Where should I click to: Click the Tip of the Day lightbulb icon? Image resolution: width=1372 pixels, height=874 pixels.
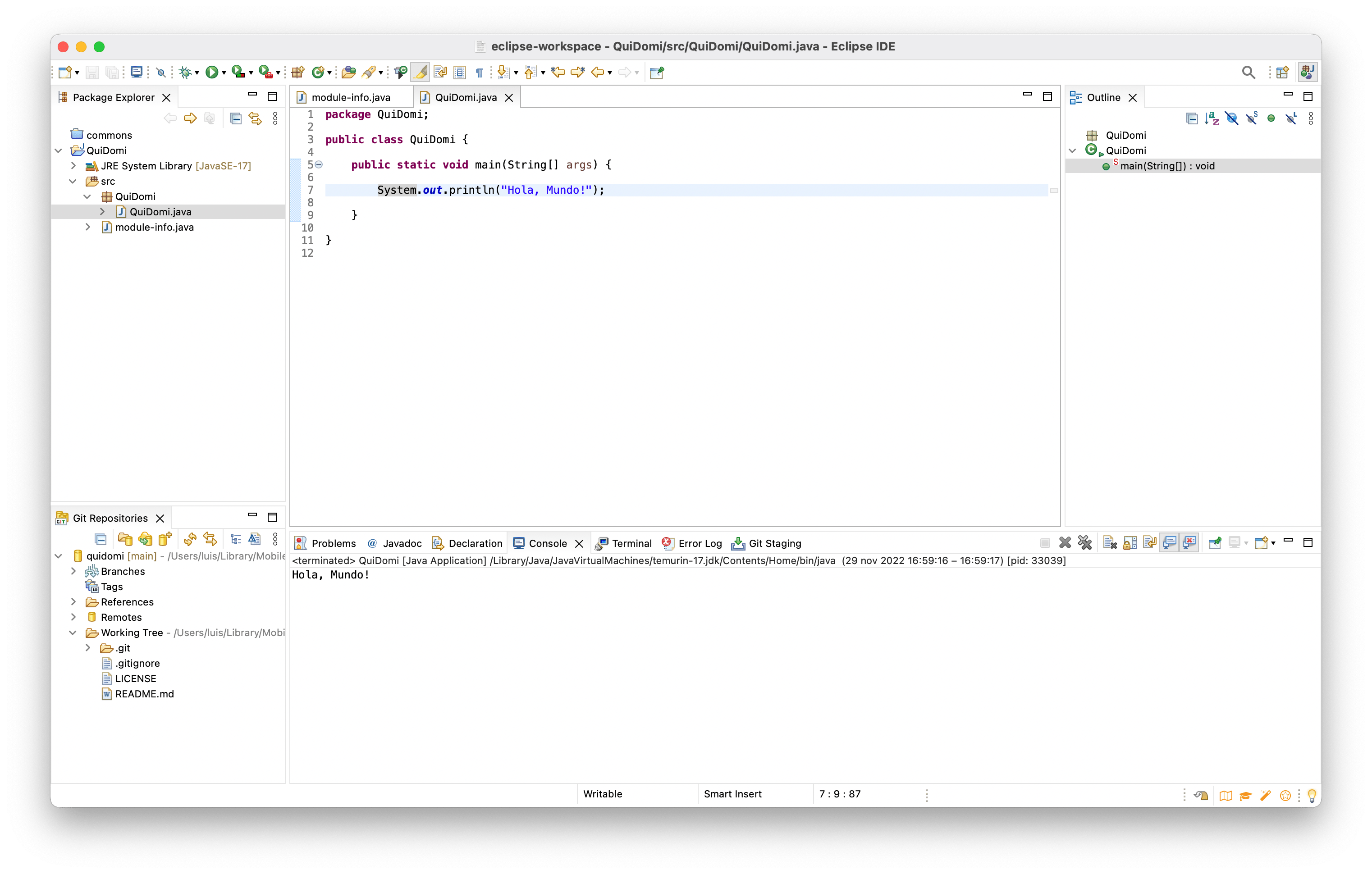(1311, 796)
